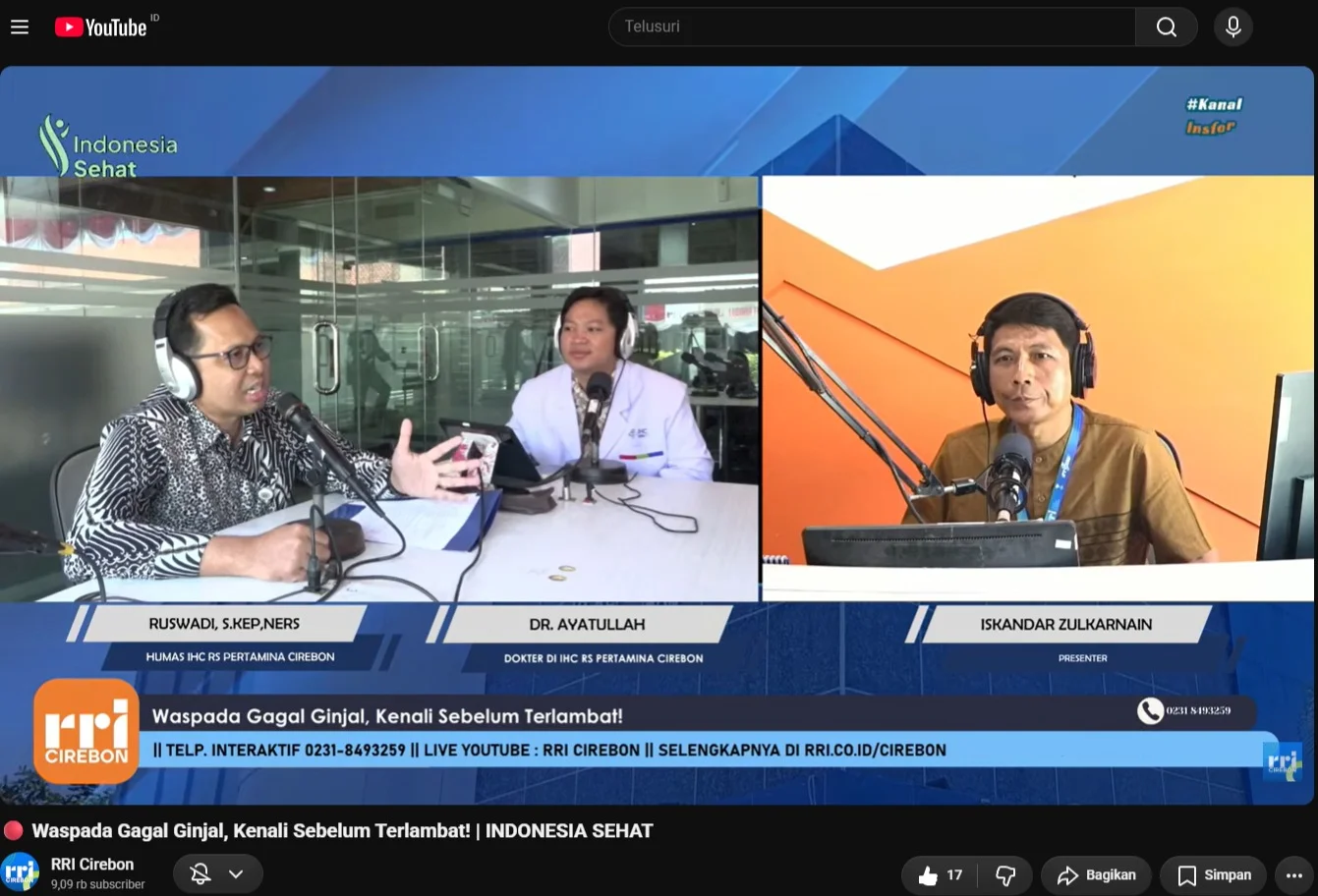The width and height of the screenshot is (1318, 896).
Task: Click the "Waspada Gagal Ginjal" headline banner in video
Action: coord(387,716)
